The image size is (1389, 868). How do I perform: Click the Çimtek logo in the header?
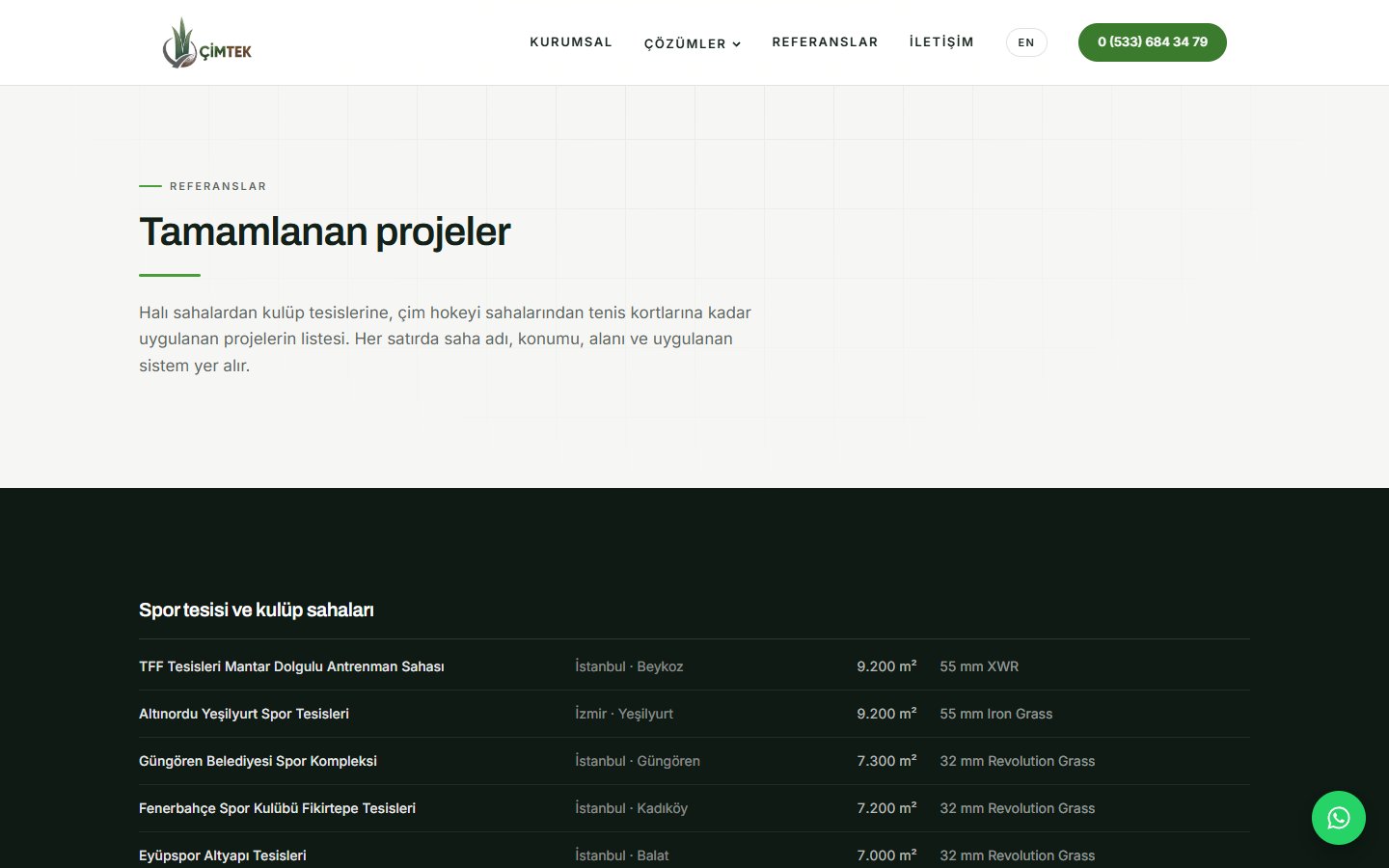[x=207, y=43]
